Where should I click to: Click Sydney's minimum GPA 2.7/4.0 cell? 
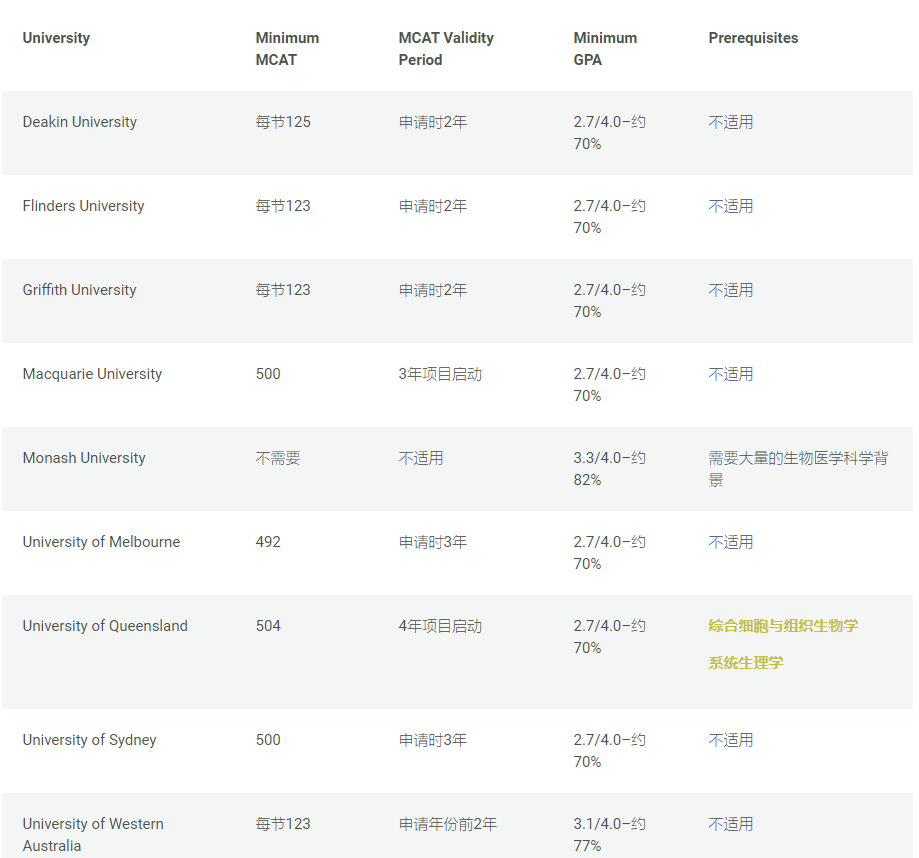(610, 750)
